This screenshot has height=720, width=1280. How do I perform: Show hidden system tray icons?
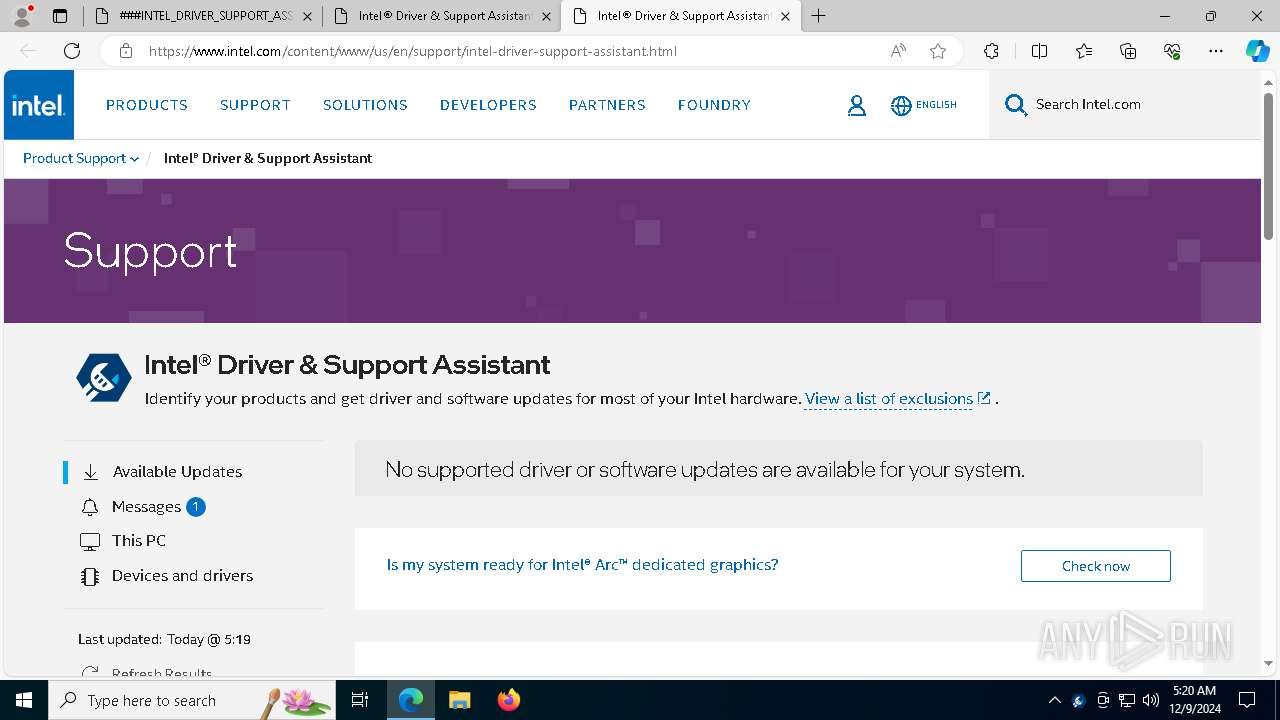(x=1054, y=700)
